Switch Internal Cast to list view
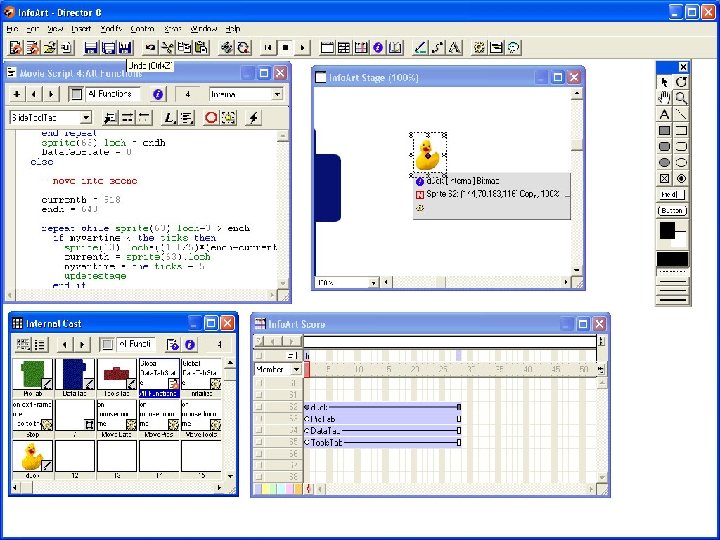The image size is (720, 540). click(x=40, y=344)
